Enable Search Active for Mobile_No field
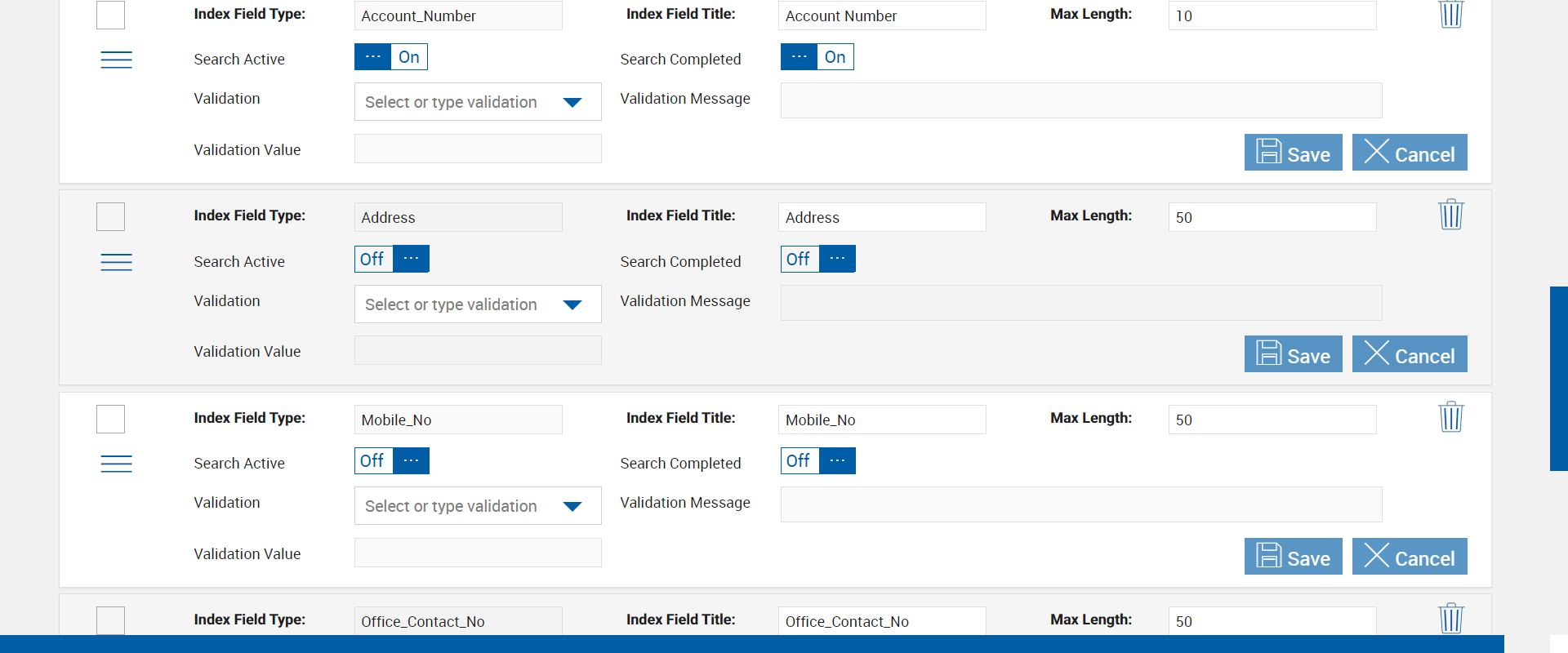1568x653 pixels. (391, 461)
